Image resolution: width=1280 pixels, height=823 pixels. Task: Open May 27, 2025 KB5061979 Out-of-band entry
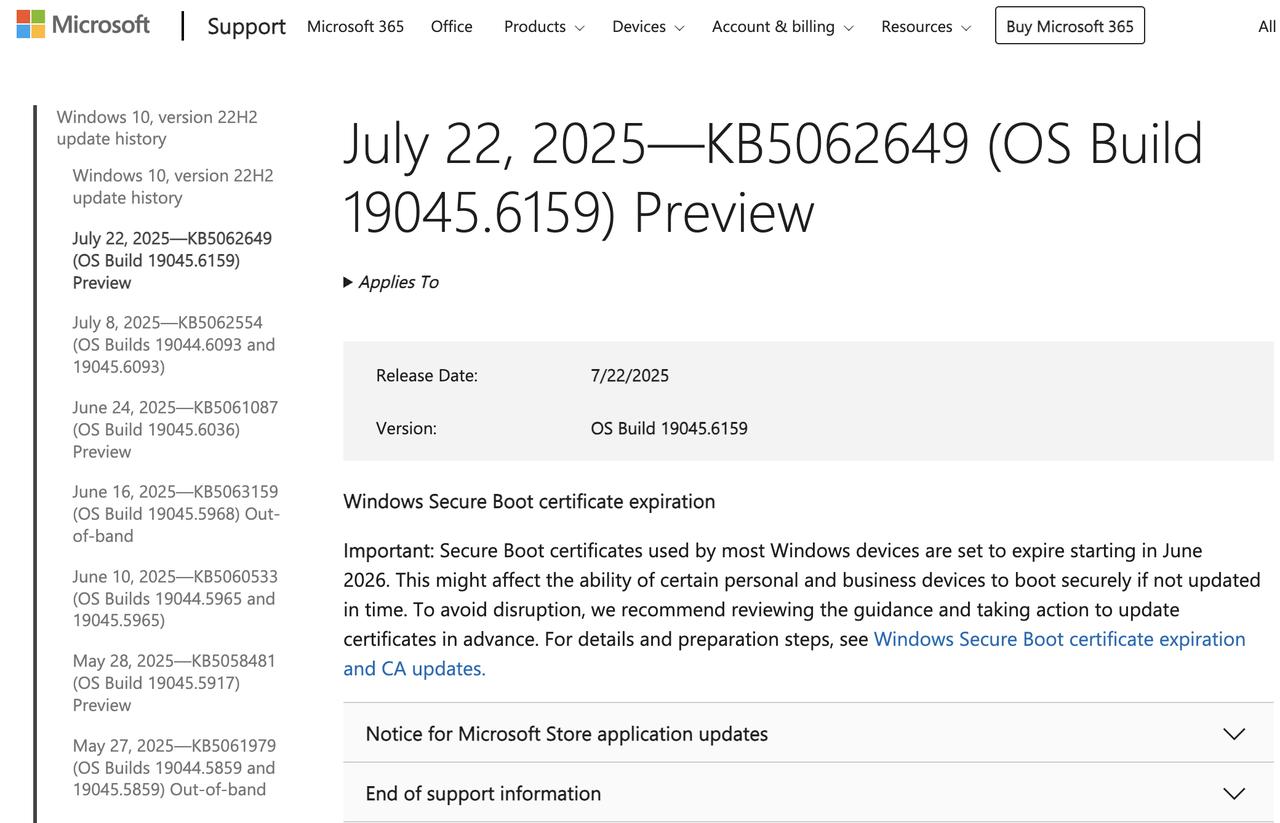174,767
